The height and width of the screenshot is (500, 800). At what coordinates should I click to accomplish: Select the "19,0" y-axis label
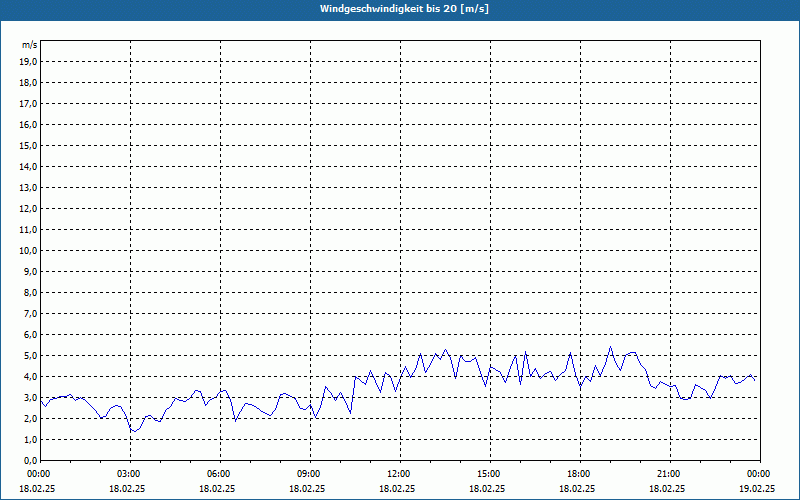(29, 62)
